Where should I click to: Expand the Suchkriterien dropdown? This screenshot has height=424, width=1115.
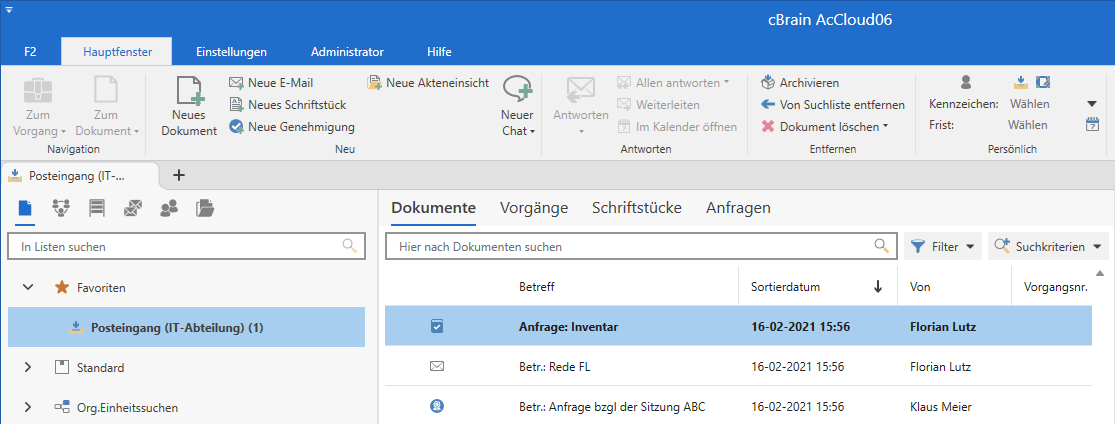pos(1048,246)
